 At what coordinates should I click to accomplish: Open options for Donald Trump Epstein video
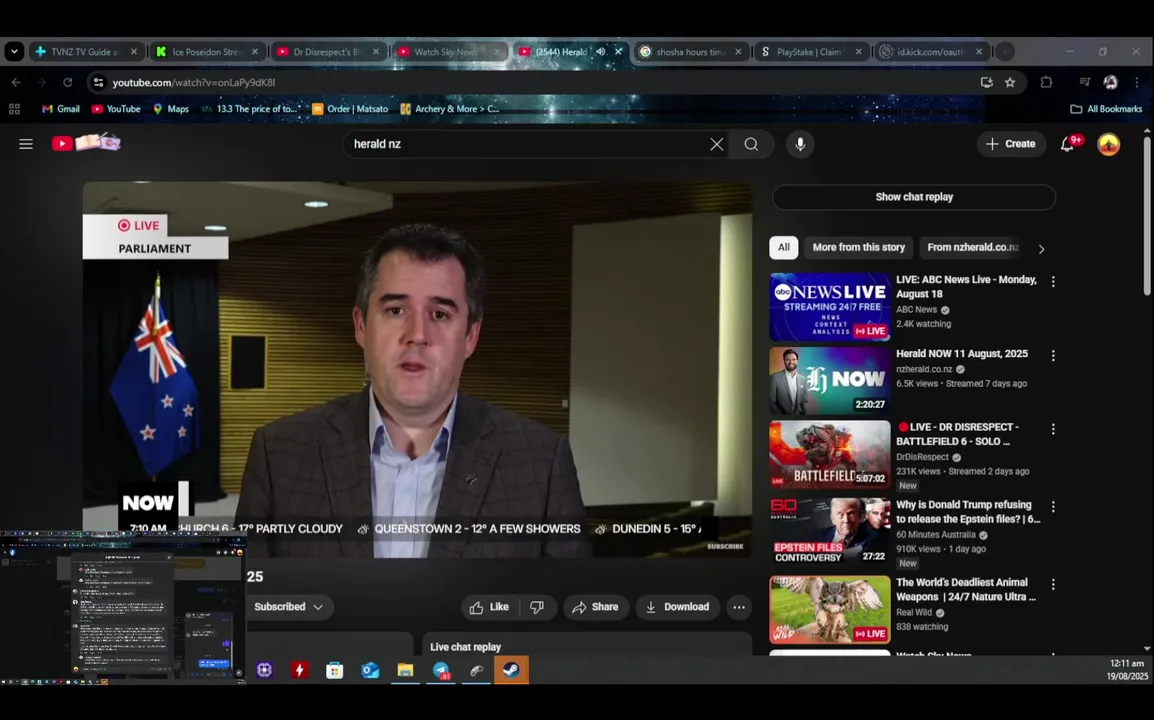pos(1052,507)
